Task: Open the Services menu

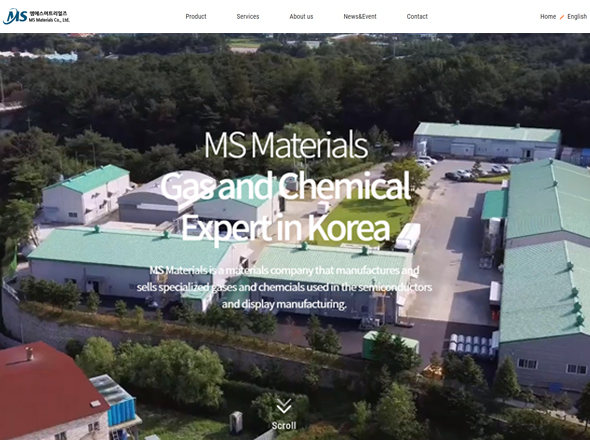Action: pos(248,17)
